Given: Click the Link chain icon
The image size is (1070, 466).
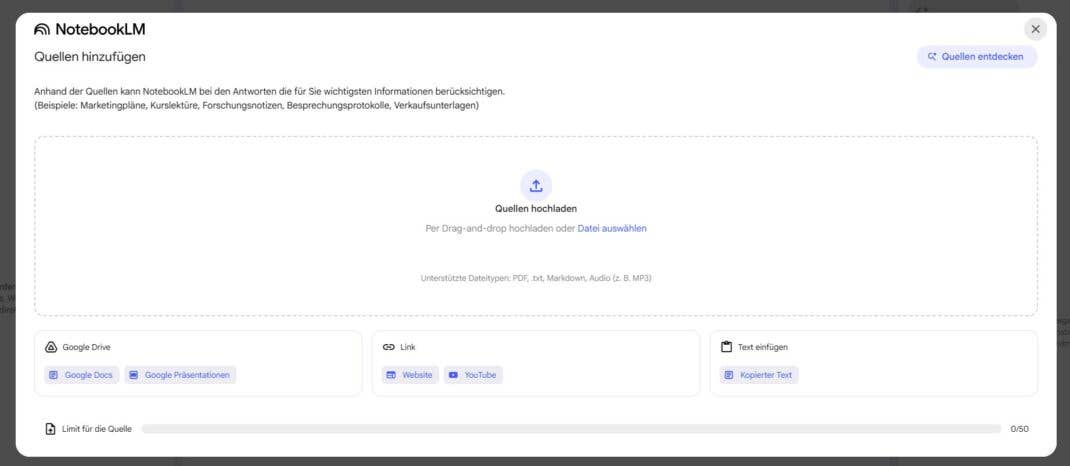Looking at the screenshot, I should tap(388, 347).
